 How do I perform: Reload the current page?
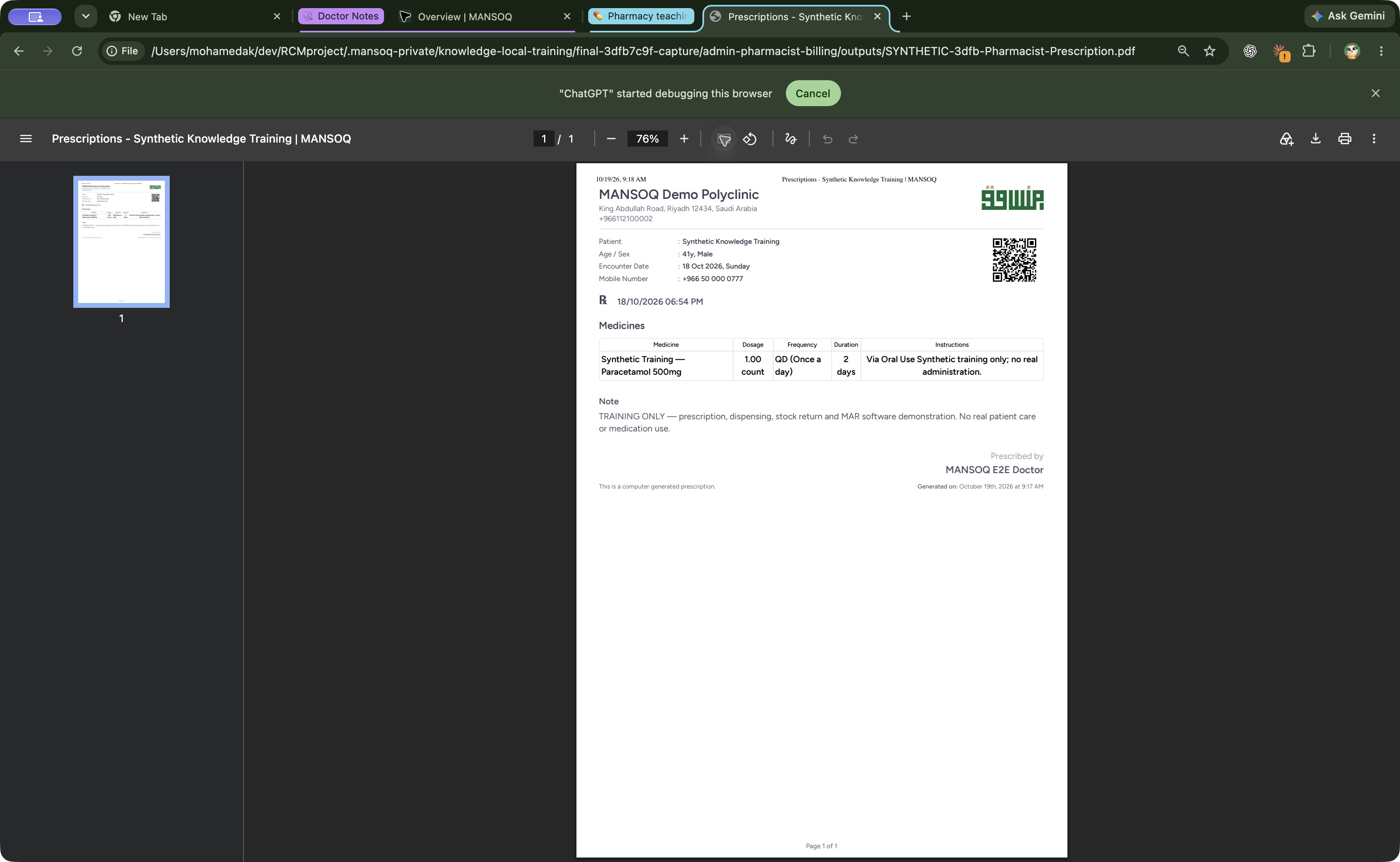tap(77, 51)
